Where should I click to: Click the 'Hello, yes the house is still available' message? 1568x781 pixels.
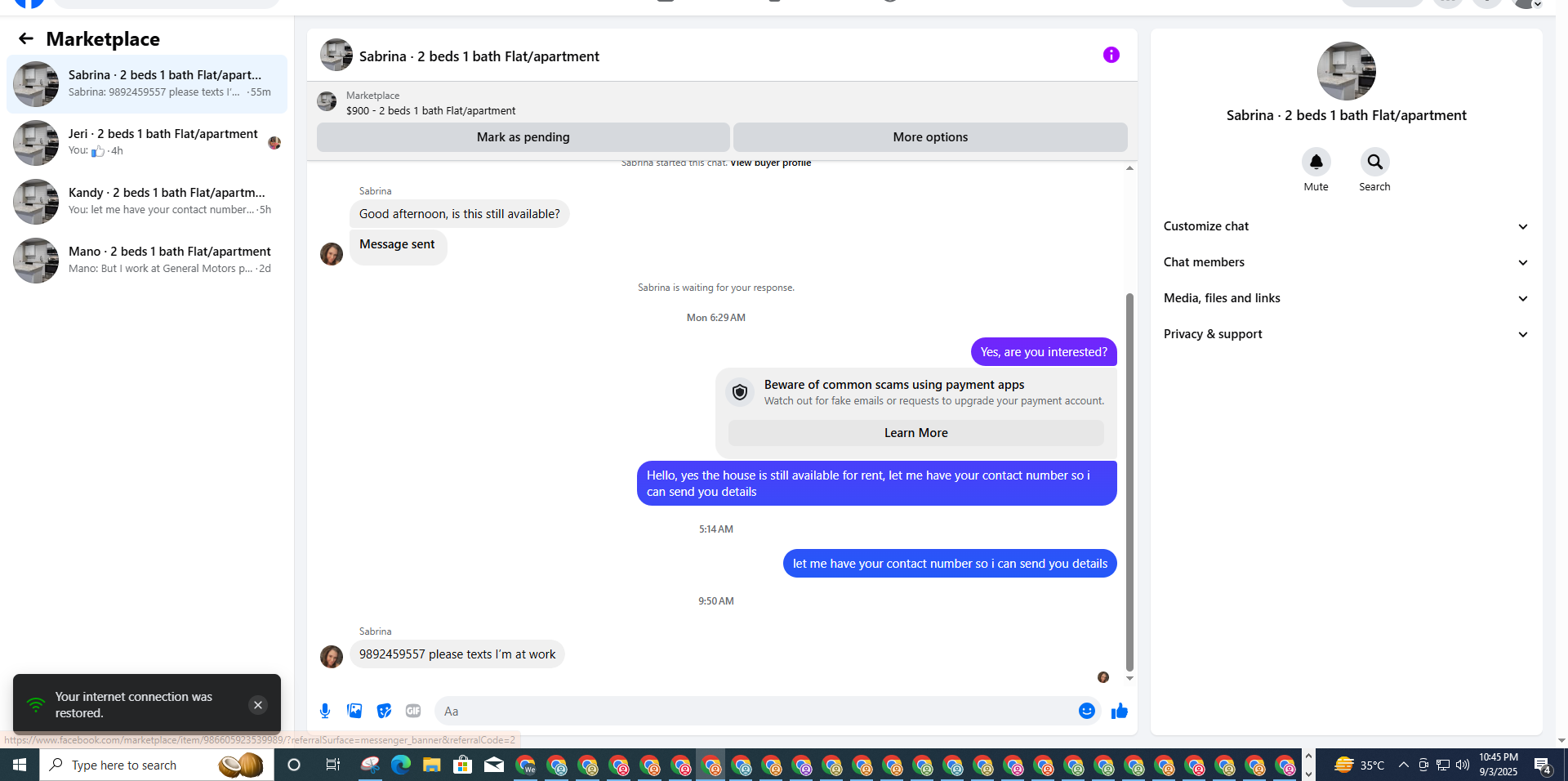(x=876, y=484)
